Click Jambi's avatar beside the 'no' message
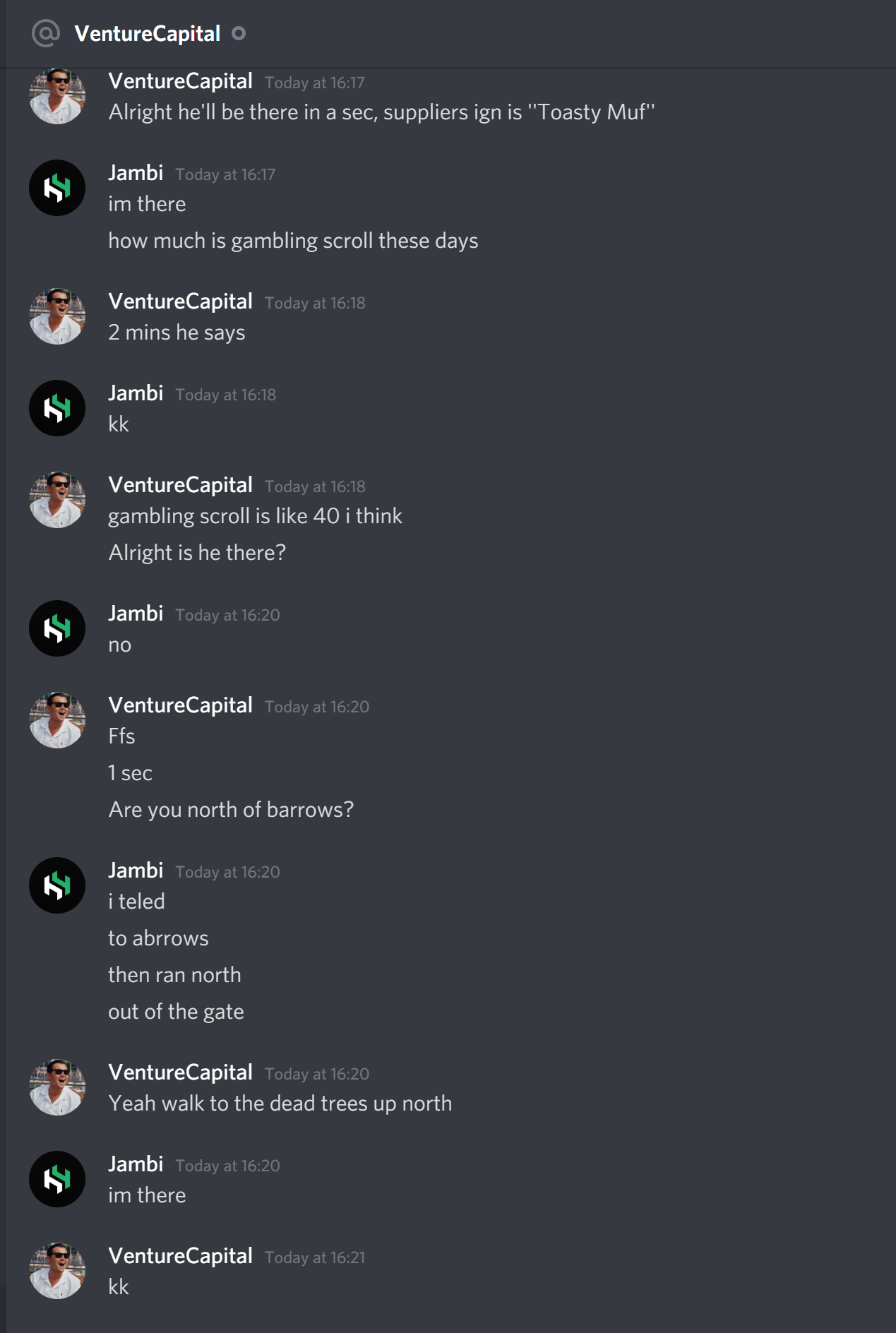 tap(57, 628)
